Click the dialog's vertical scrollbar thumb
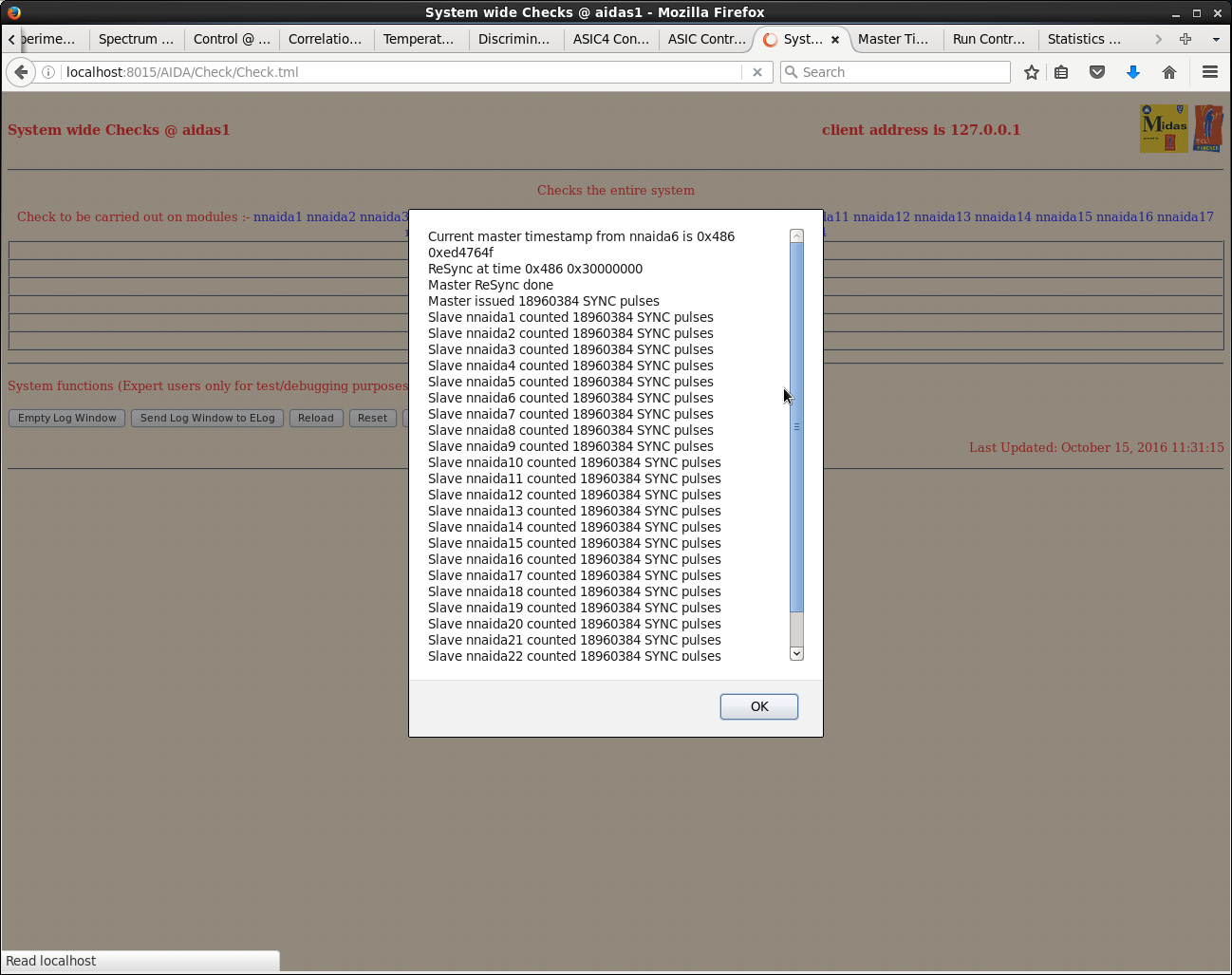 (797, 427)
